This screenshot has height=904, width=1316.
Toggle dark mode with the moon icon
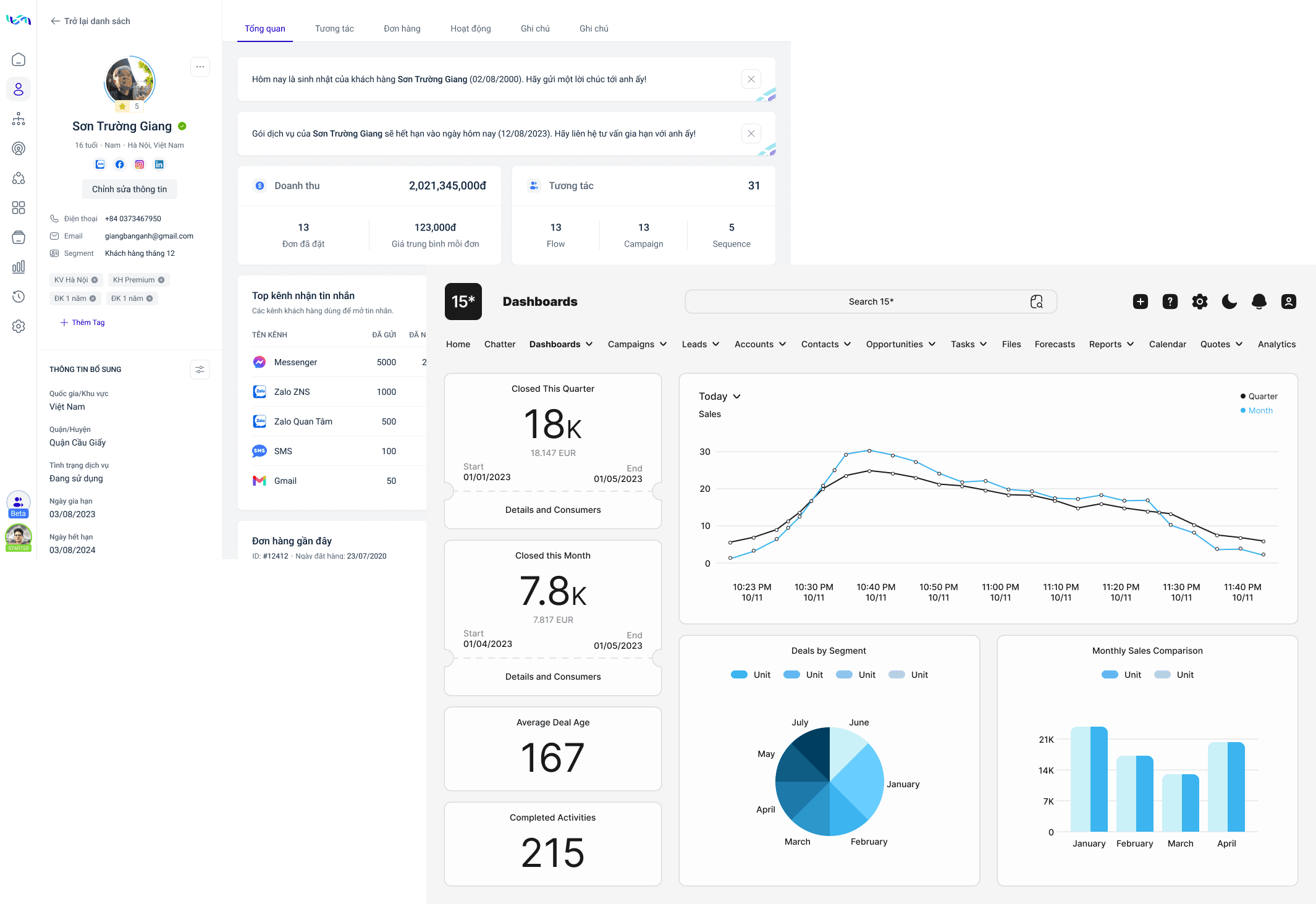pyautogui.click(x=1229, y=302)
